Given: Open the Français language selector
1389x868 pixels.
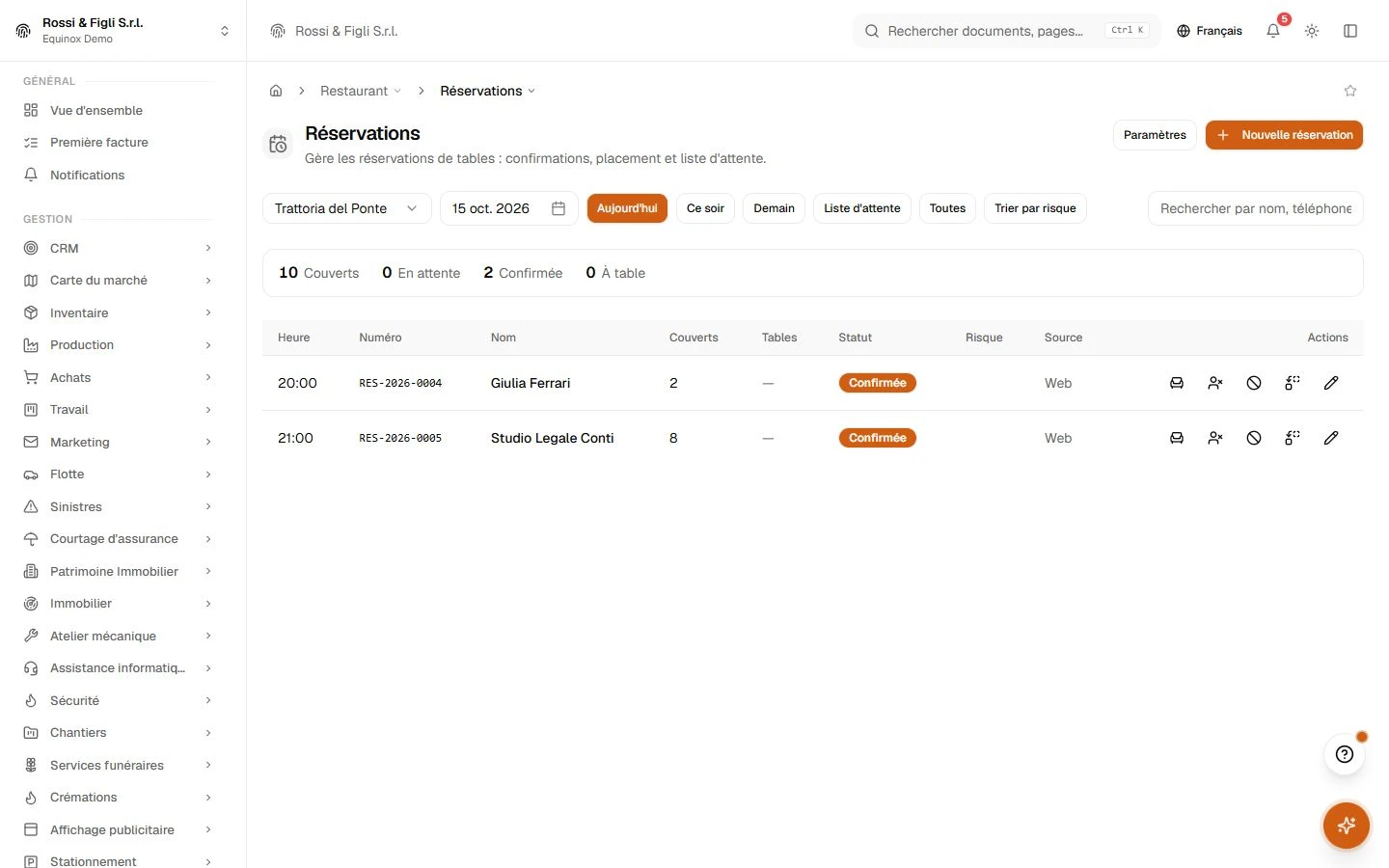Looking at the screenshot, I should point(1210,31).
